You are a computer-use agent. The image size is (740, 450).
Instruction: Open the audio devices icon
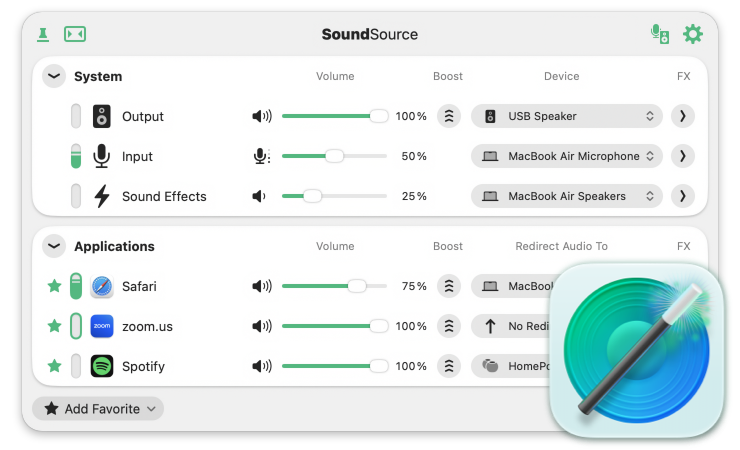(660, 34)
